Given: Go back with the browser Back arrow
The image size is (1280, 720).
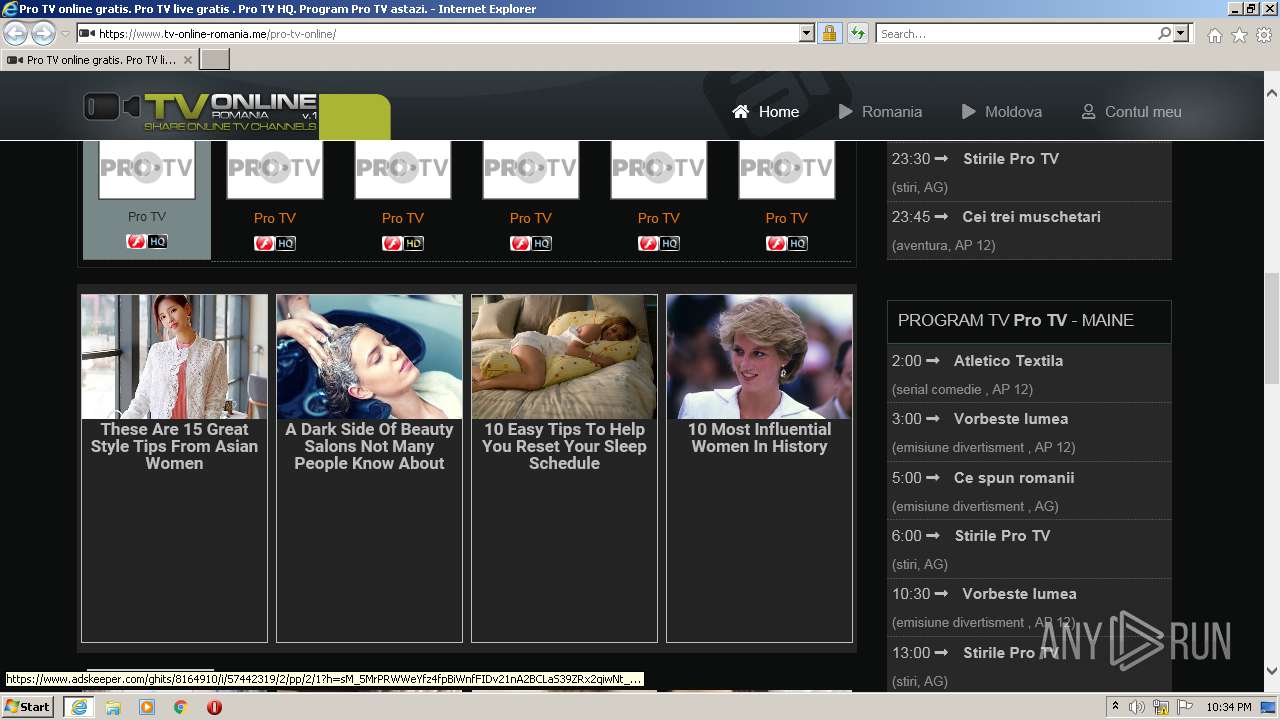Looking at the screenshot, I should [x=16, y=34].
